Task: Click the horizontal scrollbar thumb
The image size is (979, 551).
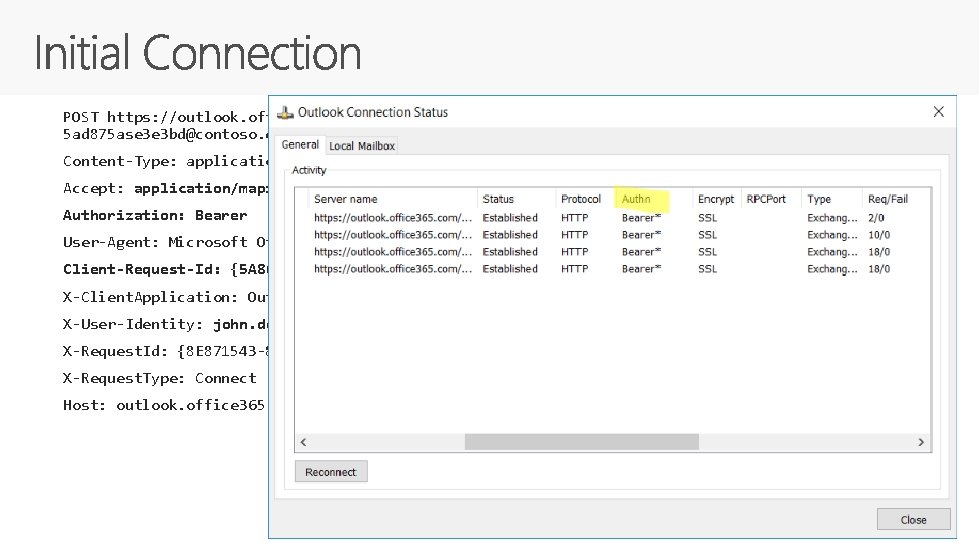Action: [582, 442]
